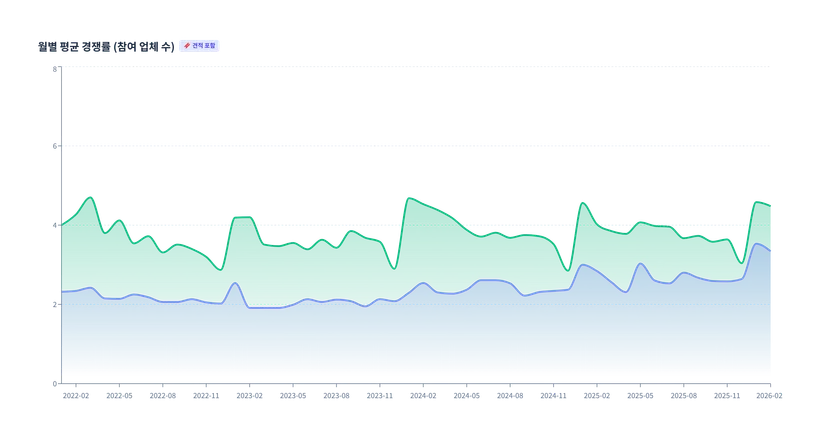Click the 2022-08 x-axis label
This screenshot has height=442, width=828.
pyautogui.click(x=163, y=396)
